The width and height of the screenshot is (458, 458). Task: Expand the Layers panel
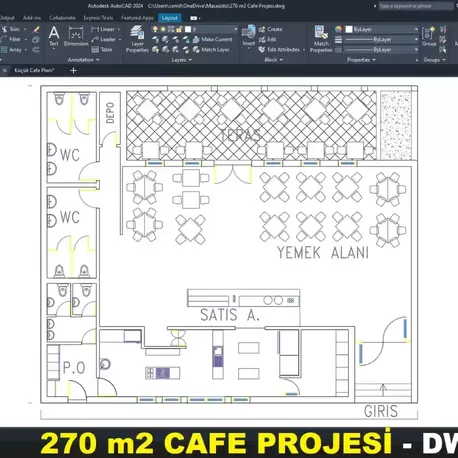pos(182,60)
